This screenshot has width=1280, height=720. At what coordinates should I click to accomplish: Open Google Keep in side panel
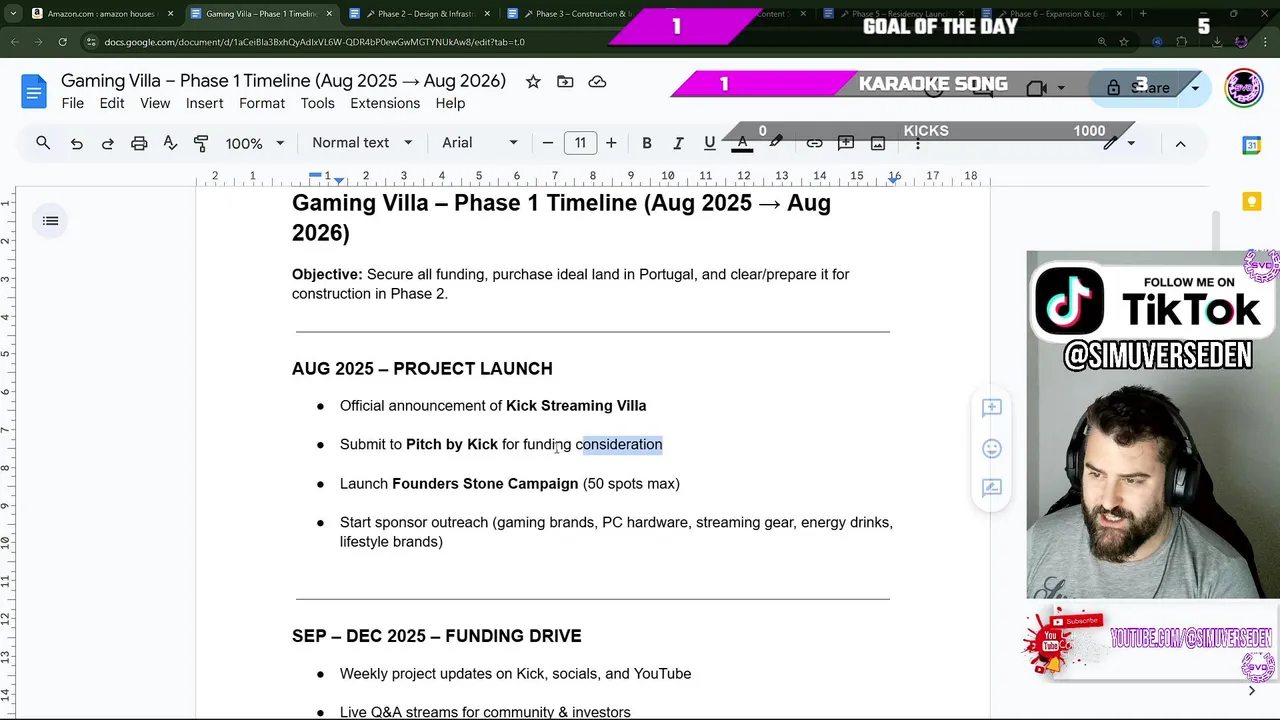[x=1251, y=202]
